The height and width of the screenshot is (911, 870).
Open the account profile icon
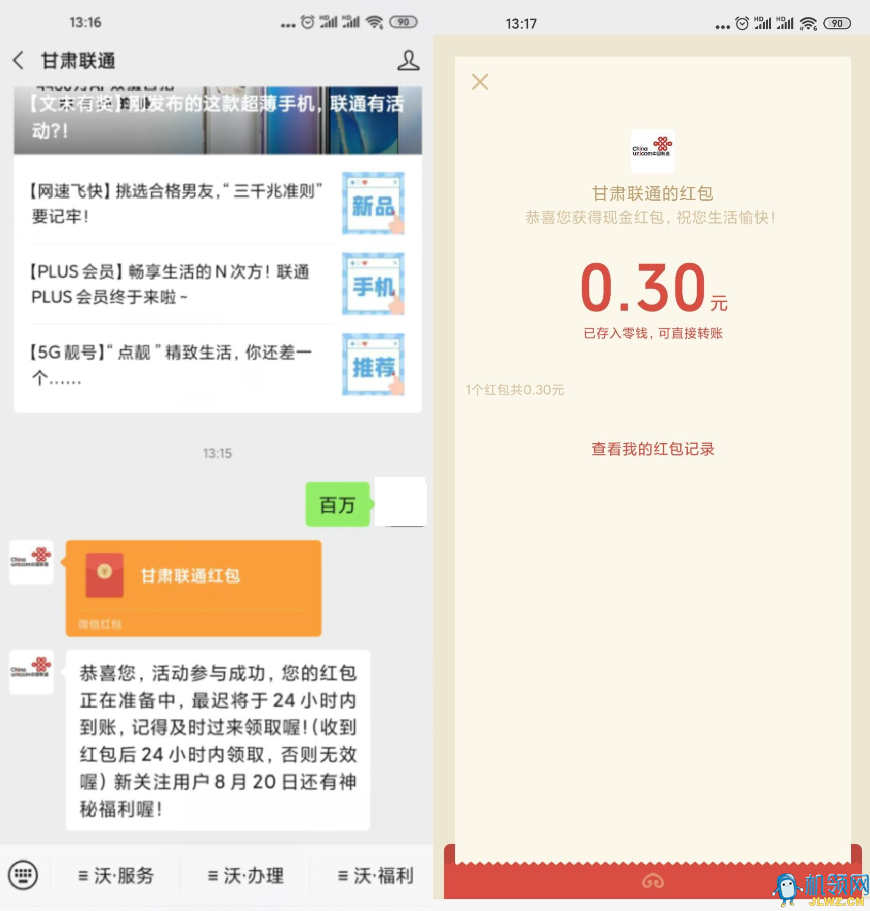408,60
